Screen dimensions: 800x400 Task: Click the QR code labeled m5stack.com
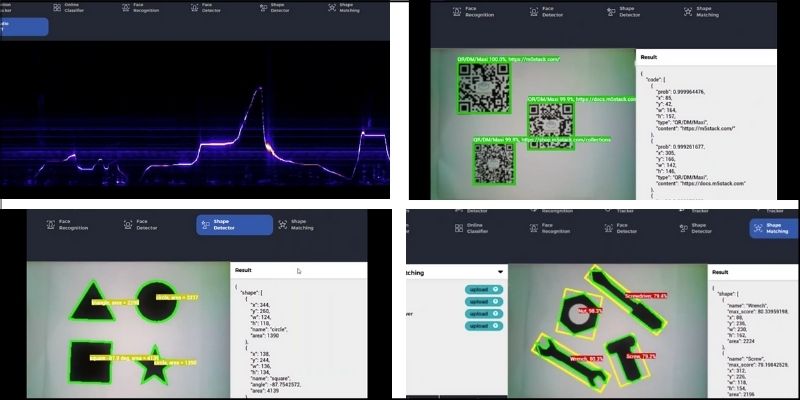tap(483, 87)
